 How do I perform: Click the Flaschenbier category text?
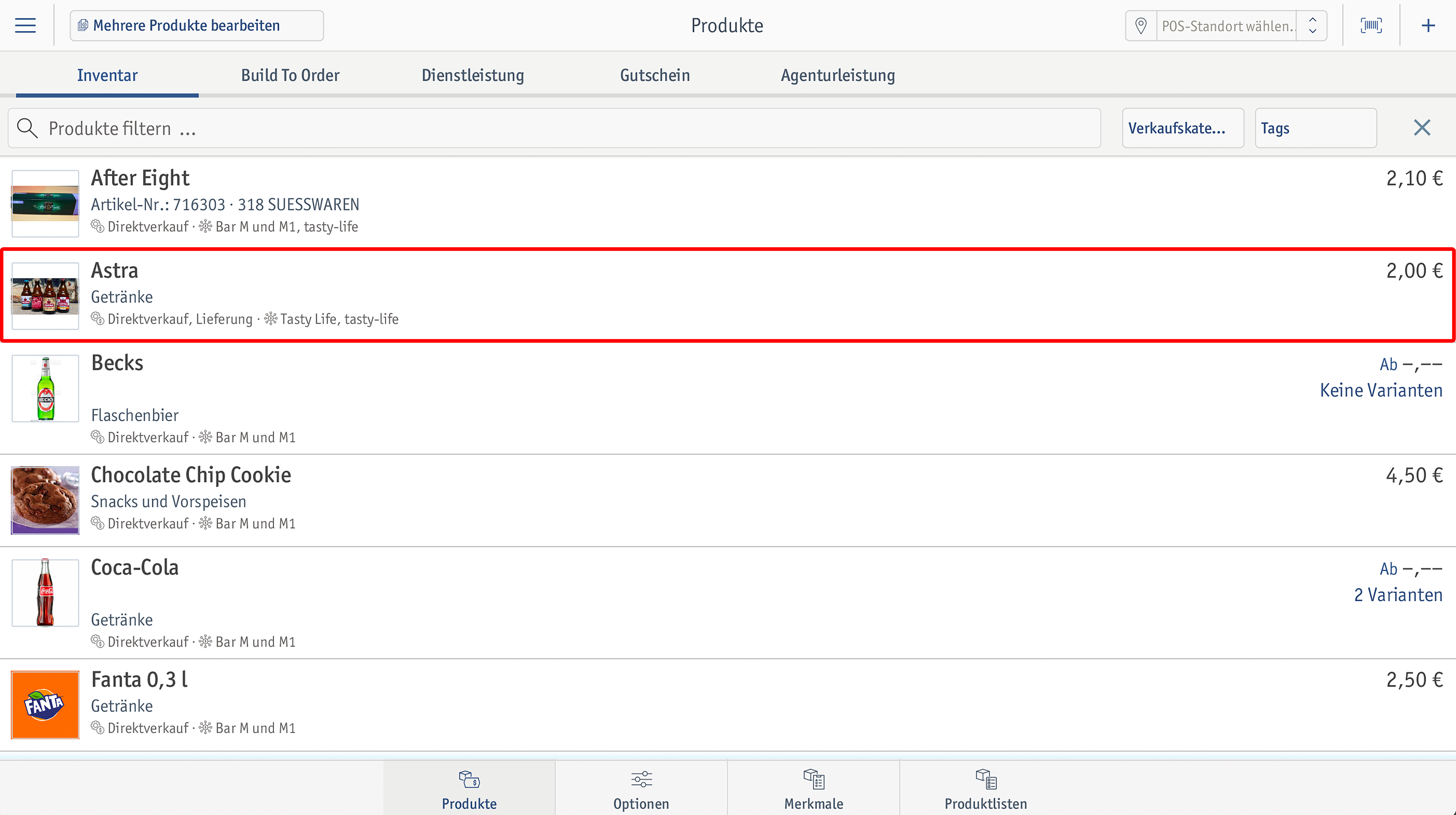135,415
